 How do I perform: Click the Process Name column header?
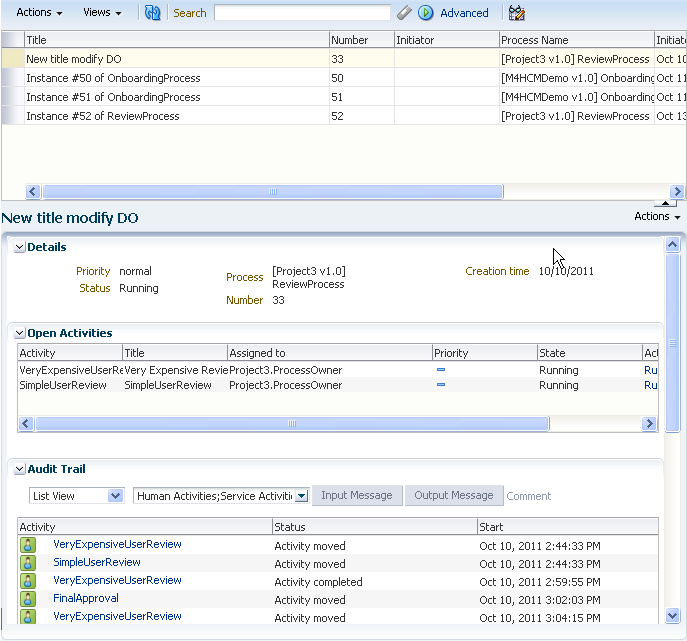[577, 40]
